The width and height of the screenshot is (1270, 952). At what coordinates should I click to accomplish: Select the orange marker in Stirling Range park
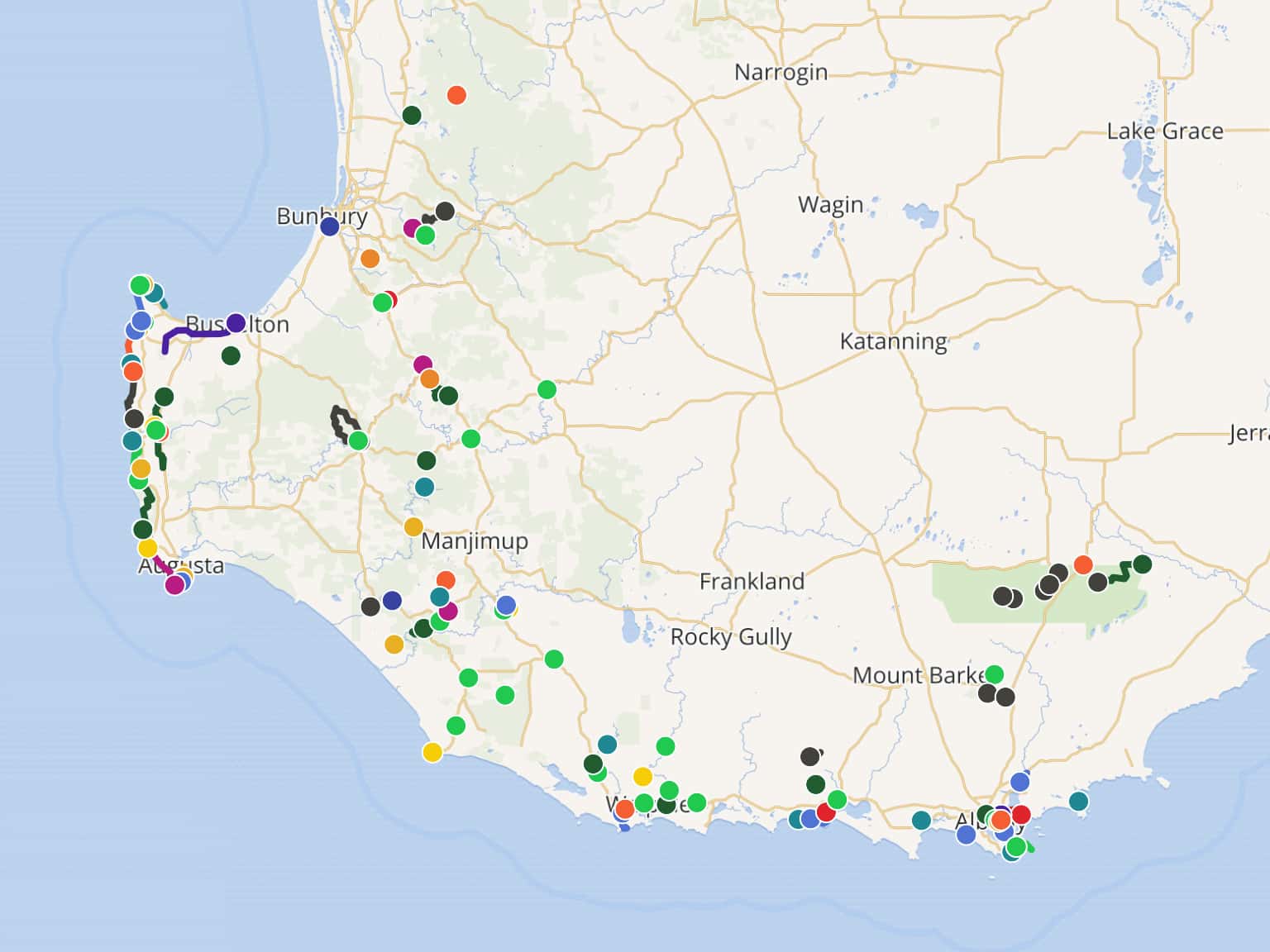pos(1083,565)
